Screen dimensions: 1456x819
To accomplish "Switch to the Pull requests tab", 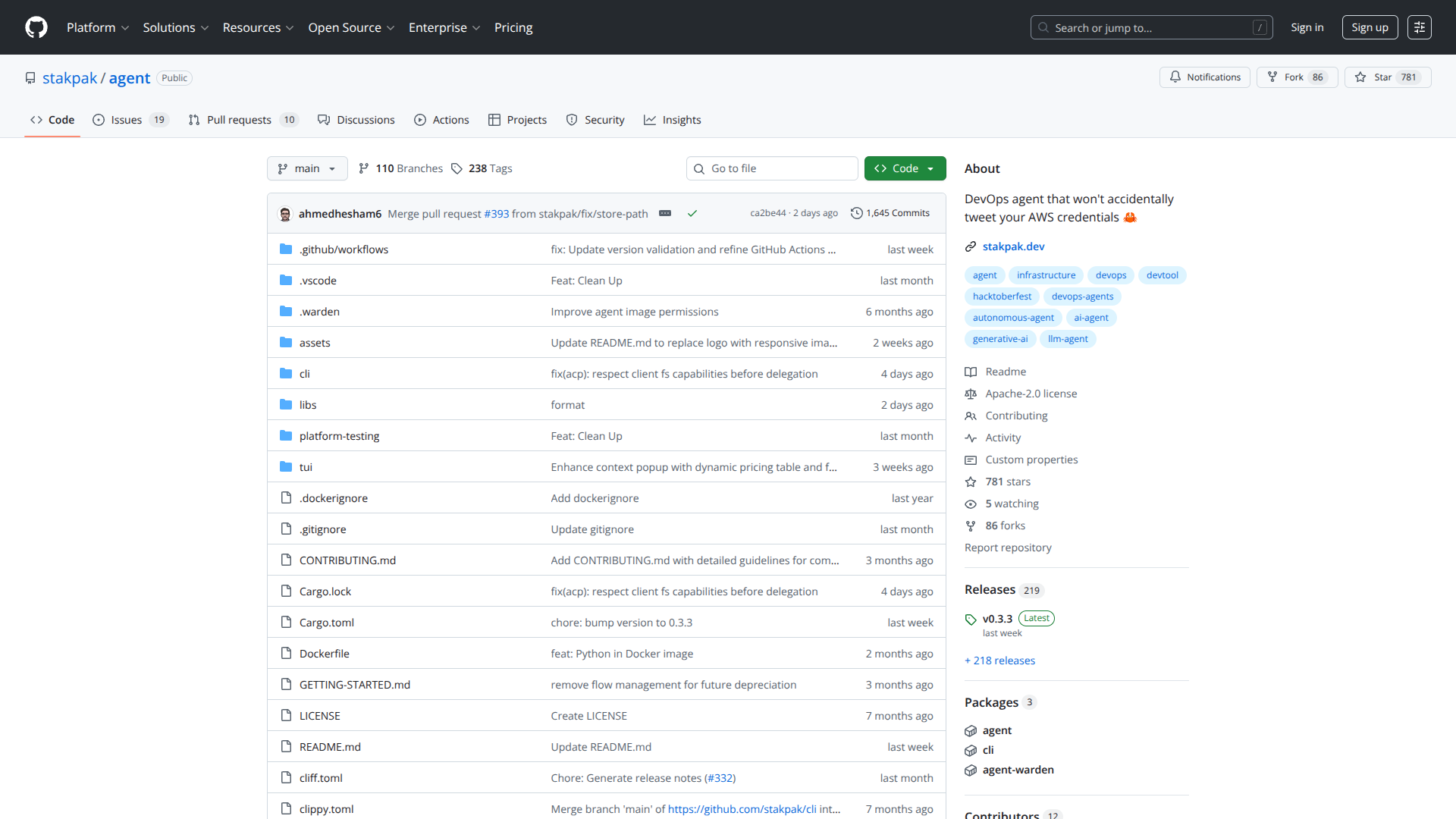I will tap(239, 119).
